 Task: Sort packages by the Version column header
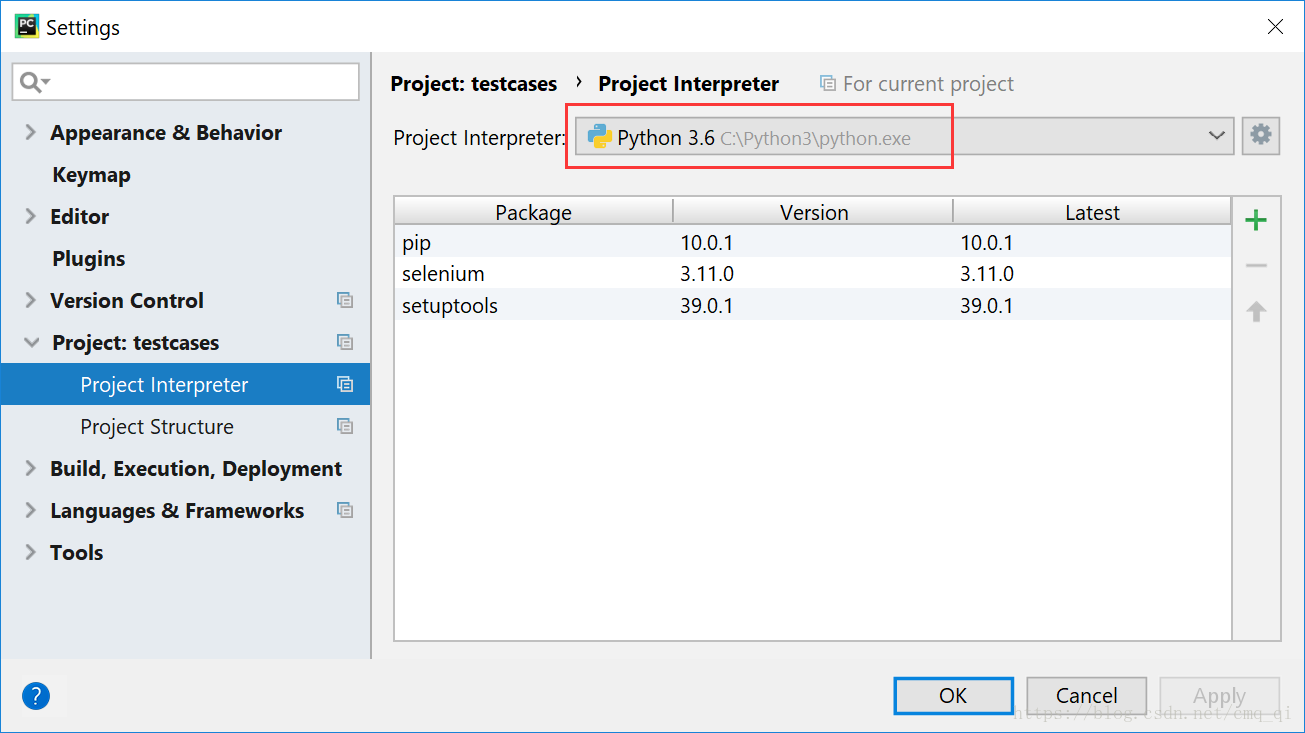point(813,212)
